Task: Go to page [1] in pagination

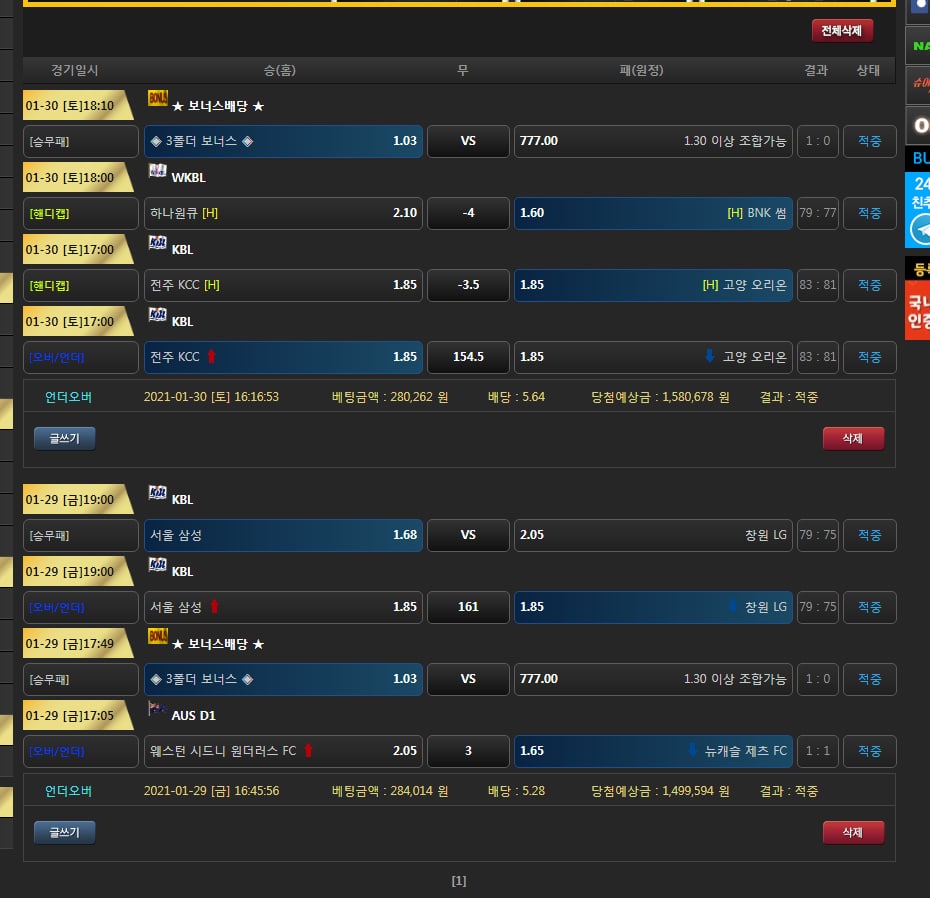Action: [x=459, y=881]
